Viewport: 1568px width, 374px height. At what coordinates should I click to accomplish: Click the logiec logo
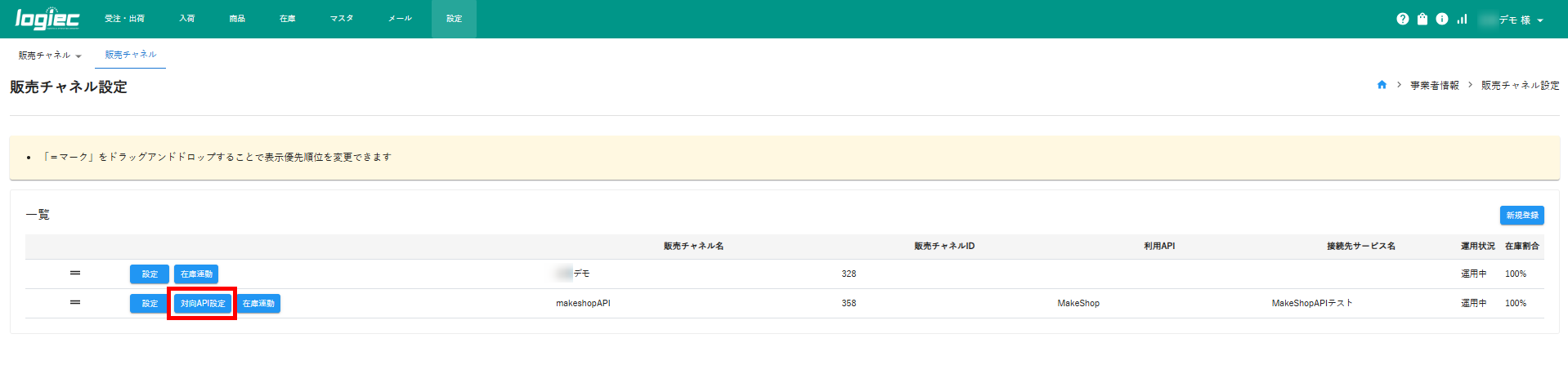tap(47, 19)
